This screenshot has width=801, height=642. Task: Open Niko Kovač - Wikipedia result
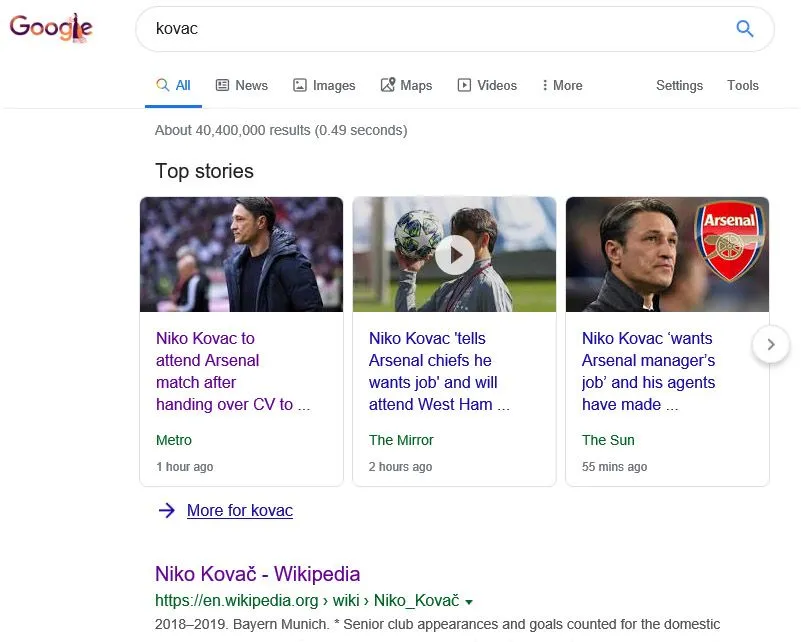[x=257, y=574]
